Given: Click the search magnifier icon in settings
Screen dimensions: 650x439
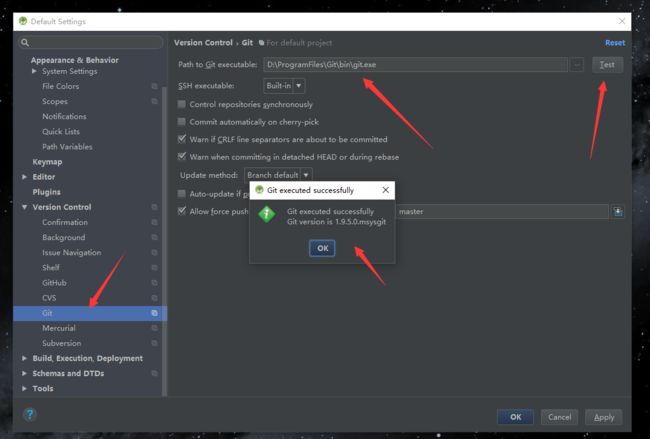Looking at the screenshot, I should [x=25, y=42].
